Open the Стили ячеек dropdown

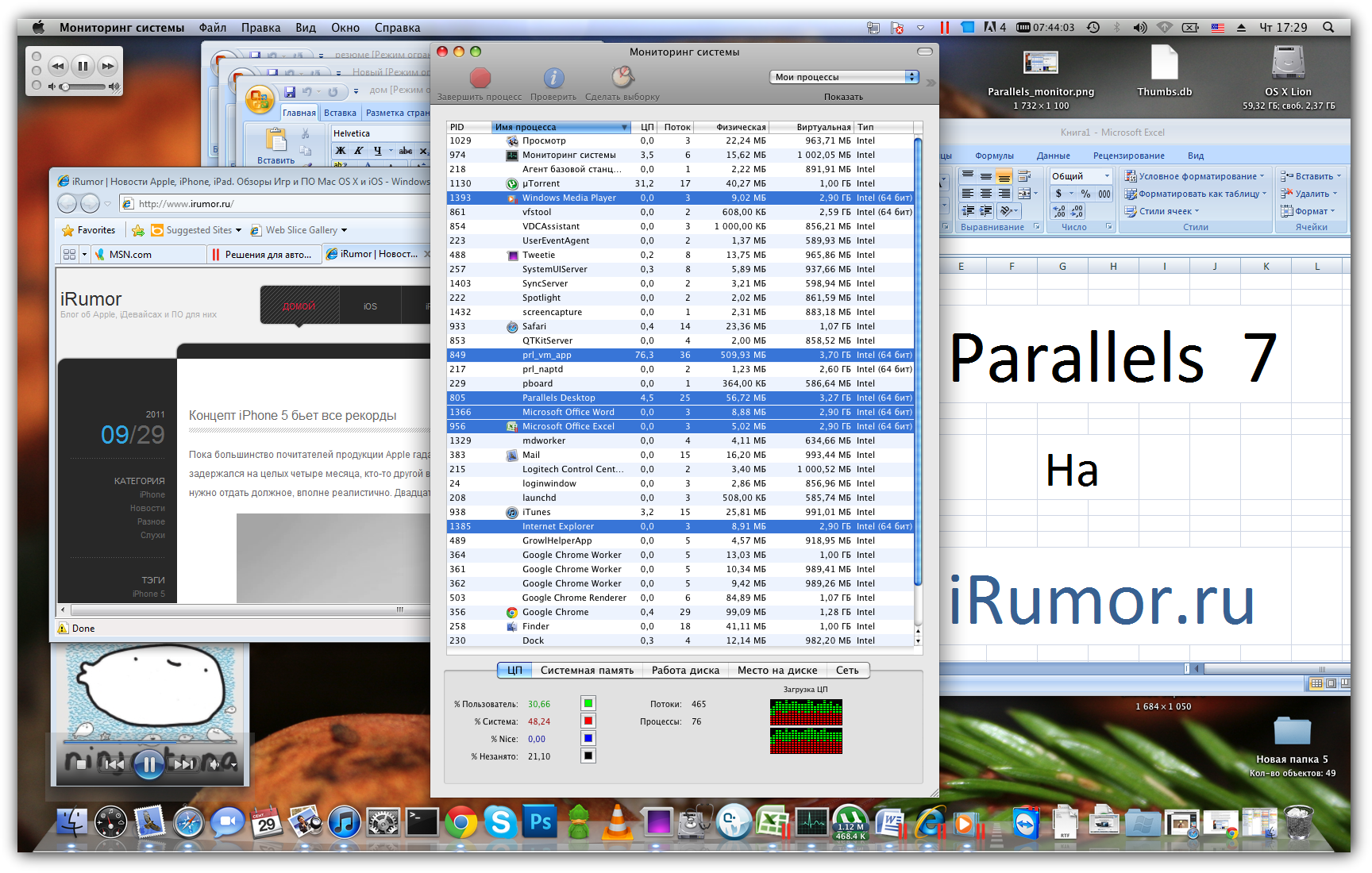[1162, 211]
